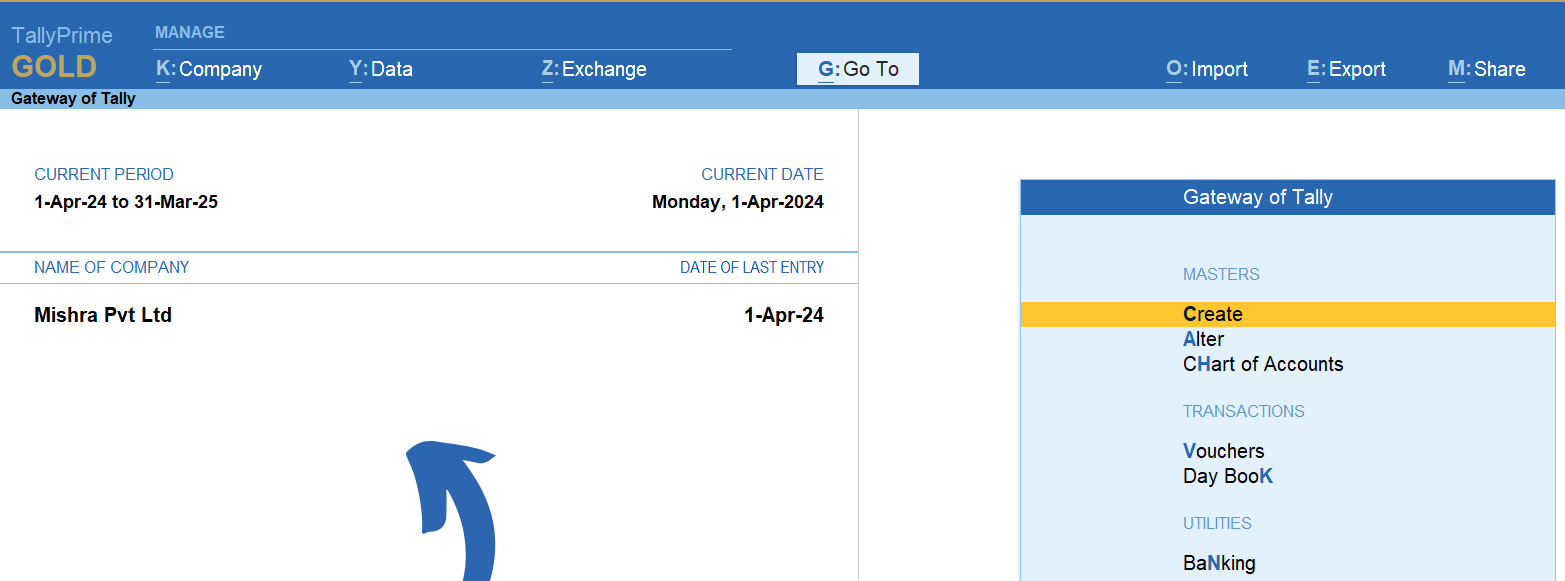Open the Day Book
This screenshot has height=581, width=1565.
[x=1227, y=476]
